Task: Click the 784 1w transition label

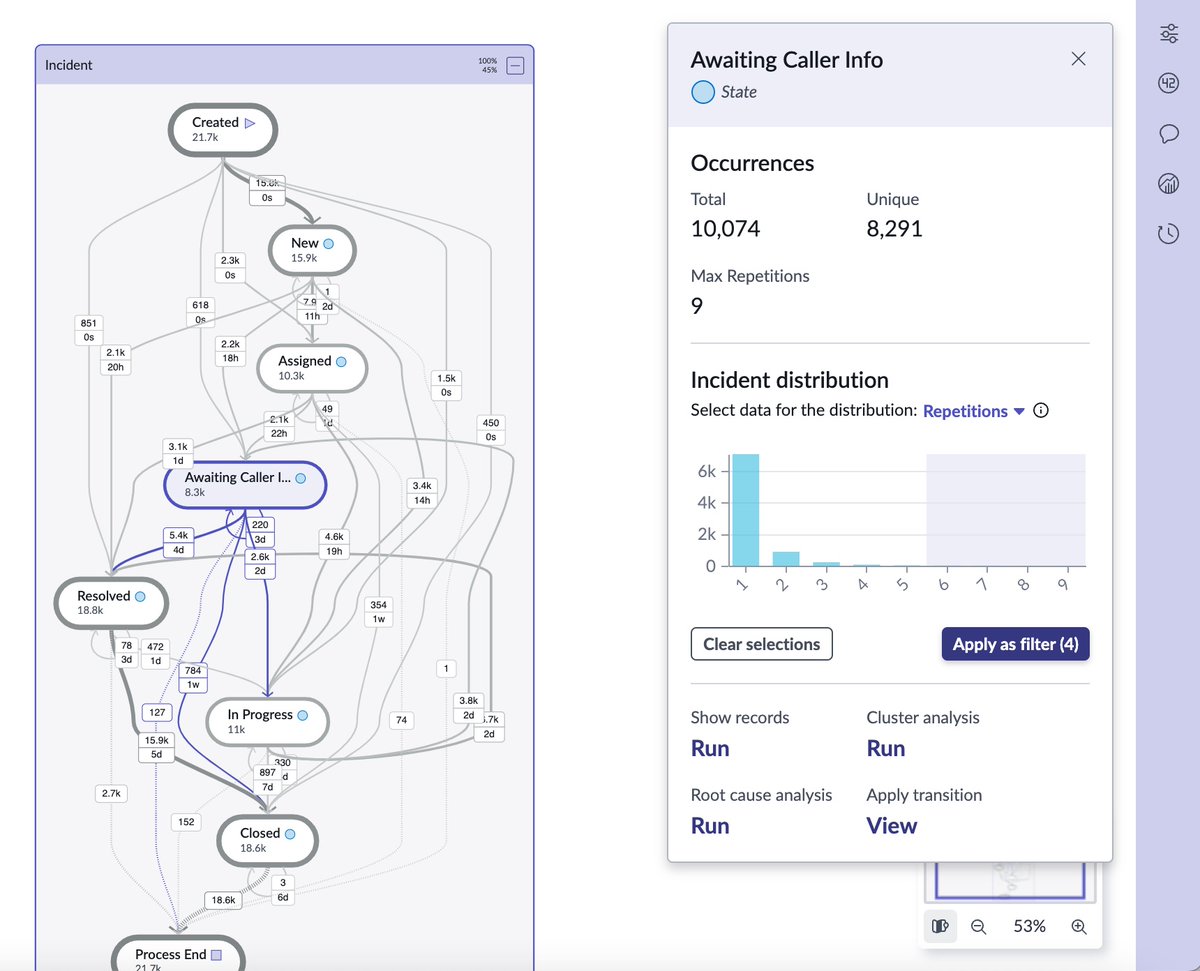Action: coord(193,678)
